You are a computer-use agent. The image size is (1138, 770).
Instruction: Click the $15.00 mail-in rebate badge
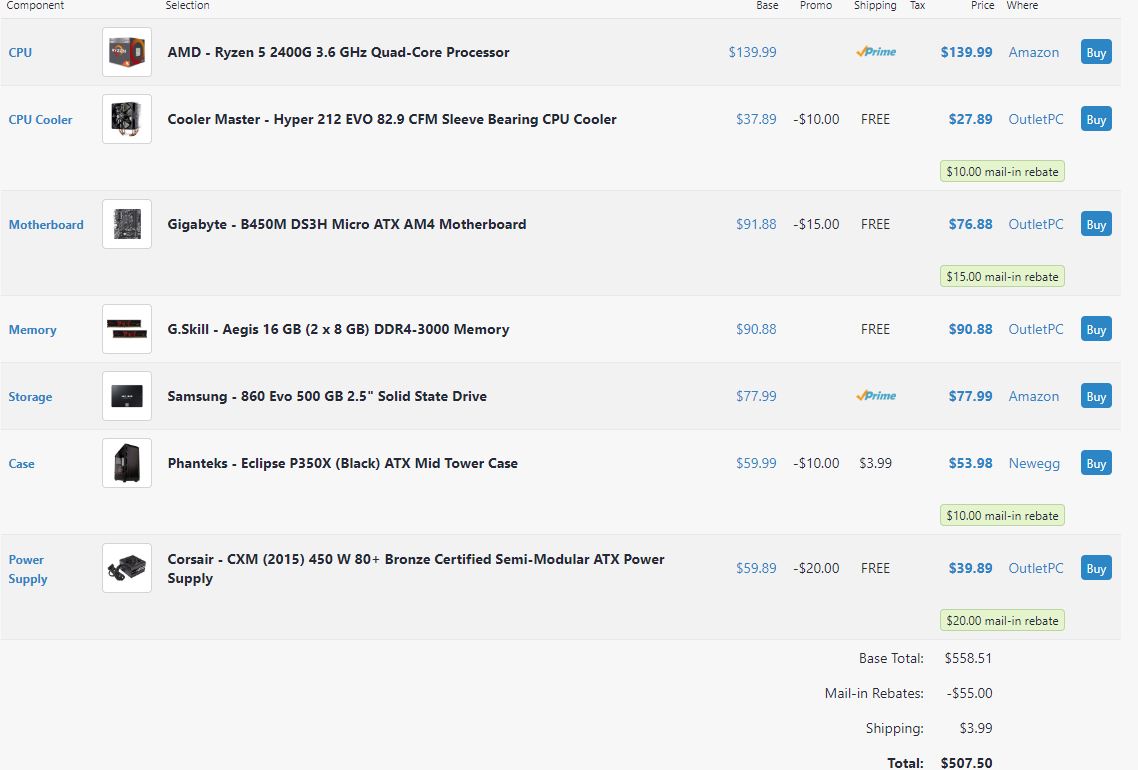tap(1002, 277)
